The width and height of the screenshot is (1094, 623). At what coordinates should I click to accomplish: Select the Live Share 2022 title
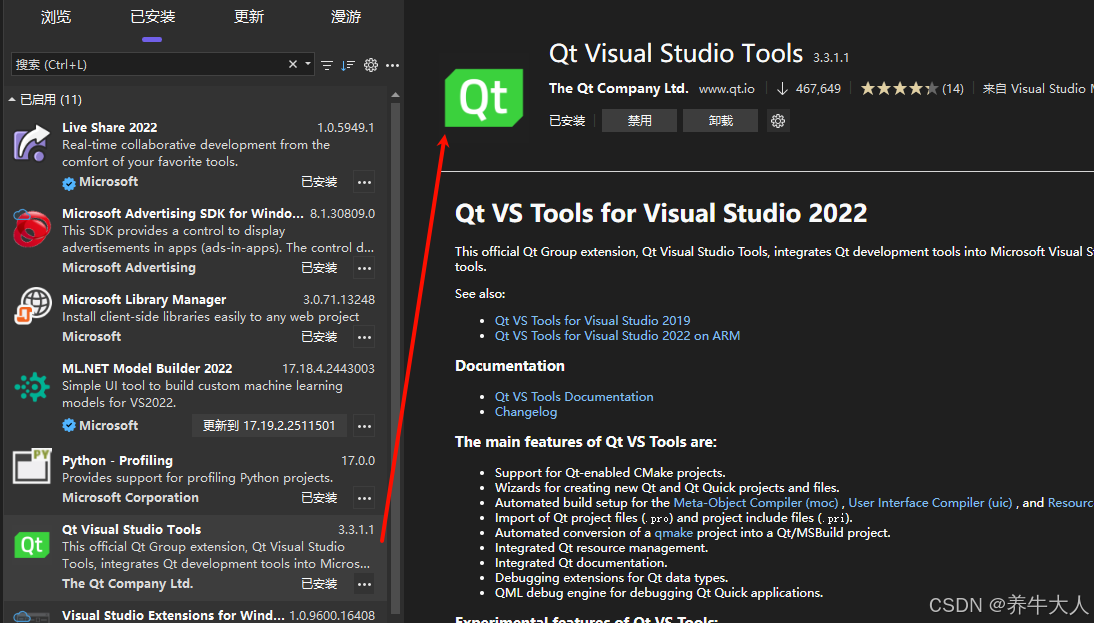[110, 128]
